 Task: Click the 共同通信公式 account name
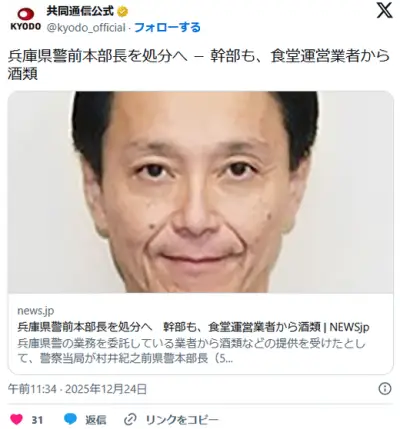coord(80,12)
